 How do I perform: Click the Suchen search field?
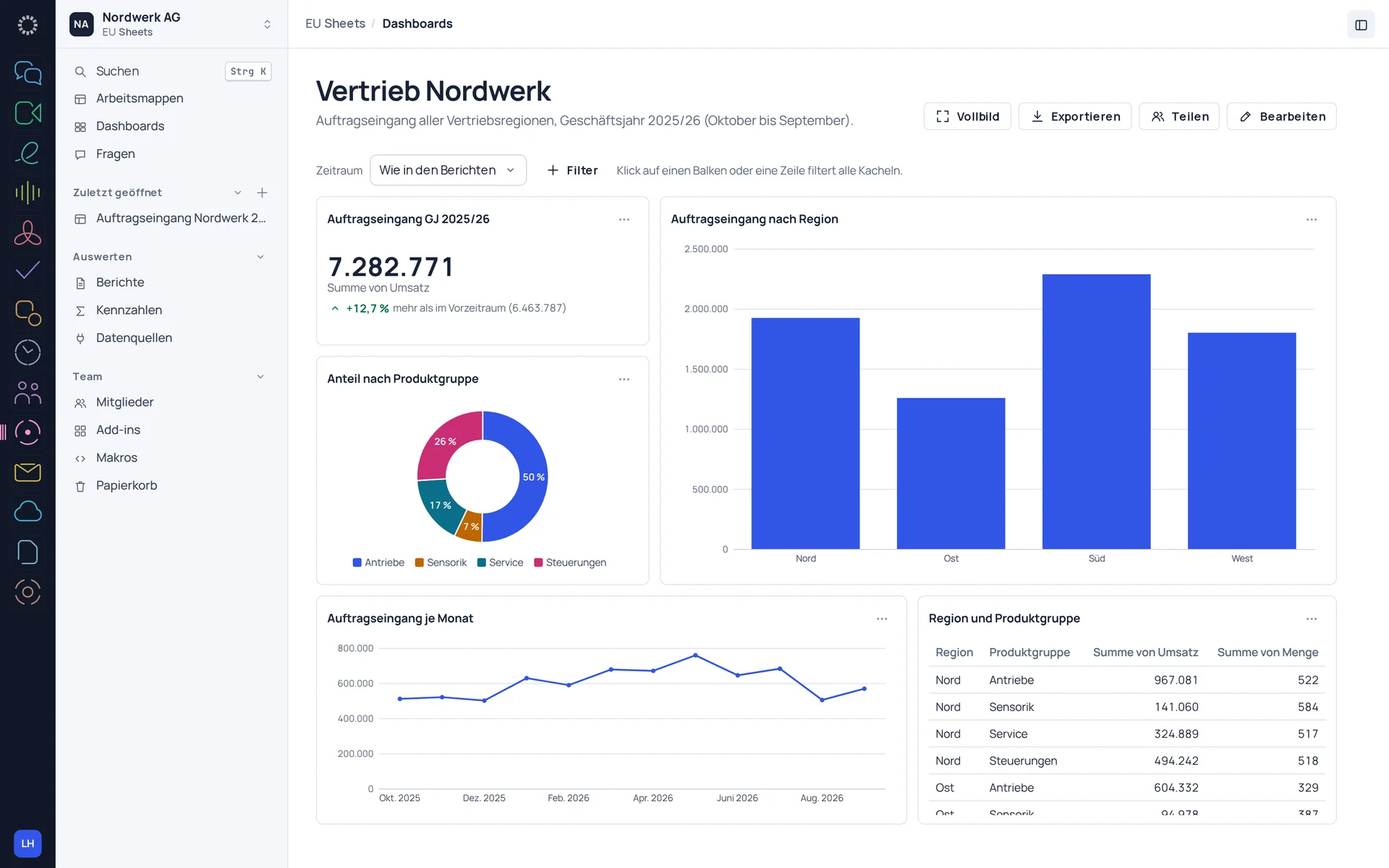click(171, 71)
